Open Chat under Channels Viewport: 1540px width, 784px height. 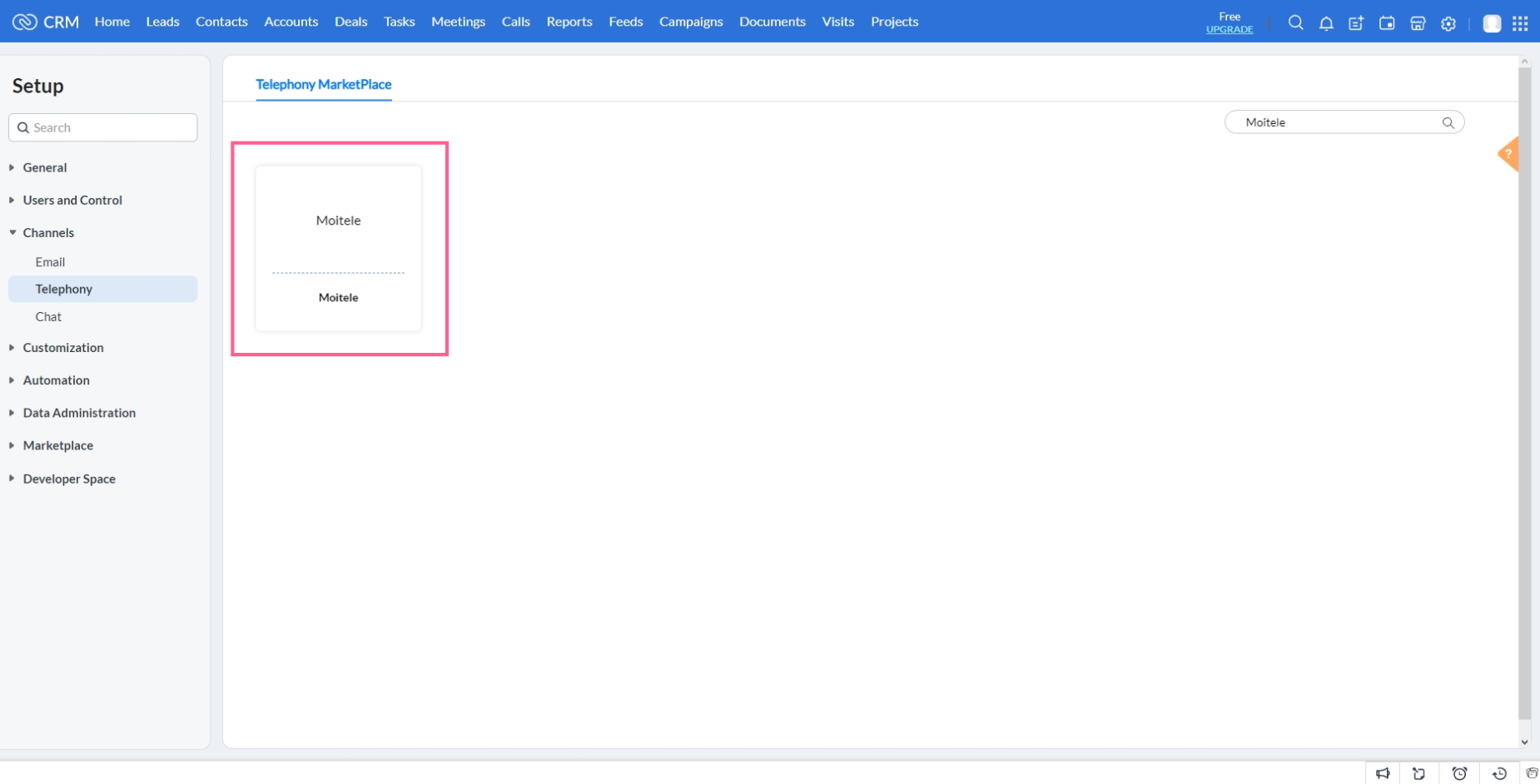click(48, 316)
